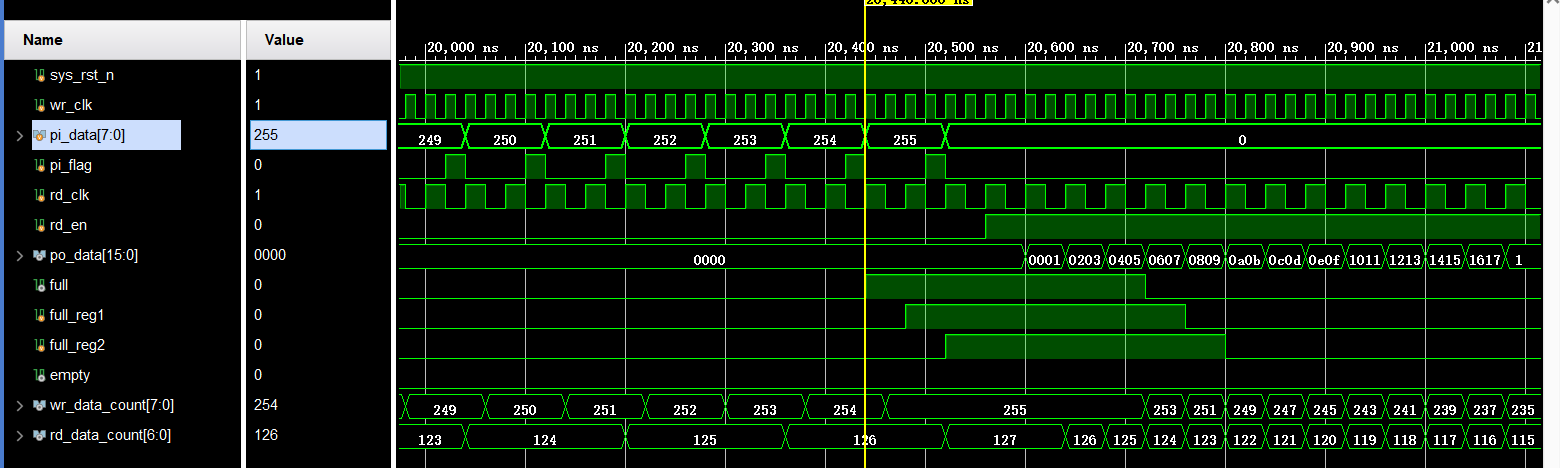The height and width of the screenshot is (468, 1560).
Task: Click the rd_clk signal icon
Action: 40,195
